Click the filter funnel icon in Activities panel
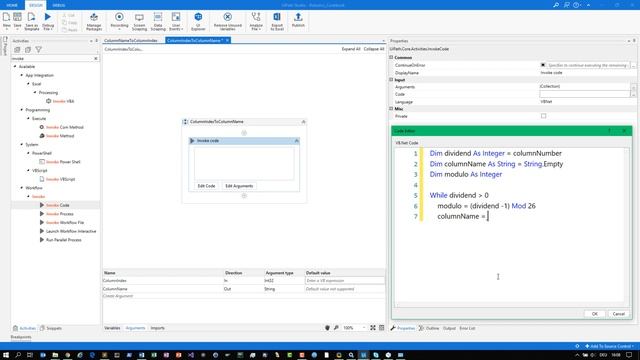 pyautogui.click(x=38, y=50)
